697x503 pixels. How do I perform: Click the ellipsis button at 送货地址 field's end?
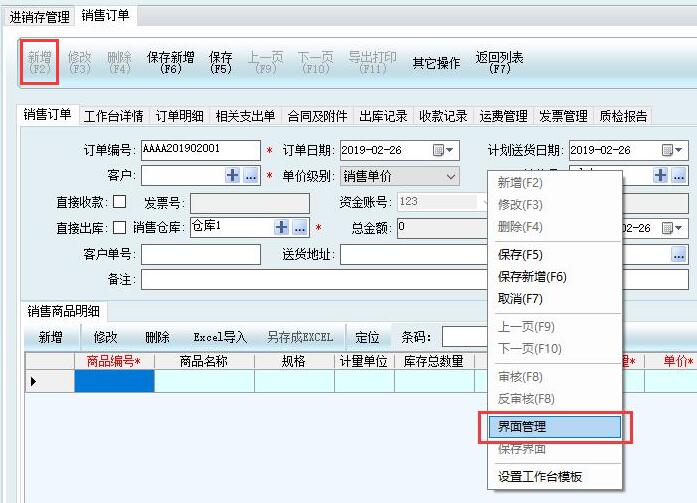[x=678, y=254]
